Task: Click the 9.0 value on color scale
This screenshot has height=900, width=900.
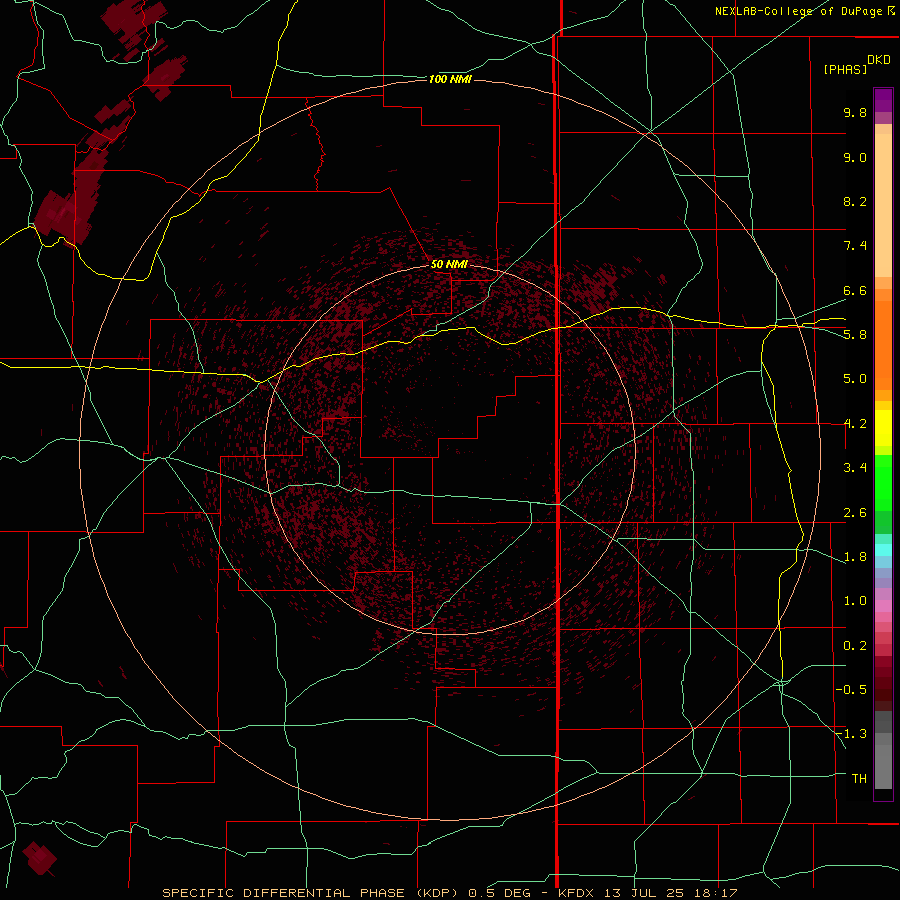Action: tap(855, 157)
